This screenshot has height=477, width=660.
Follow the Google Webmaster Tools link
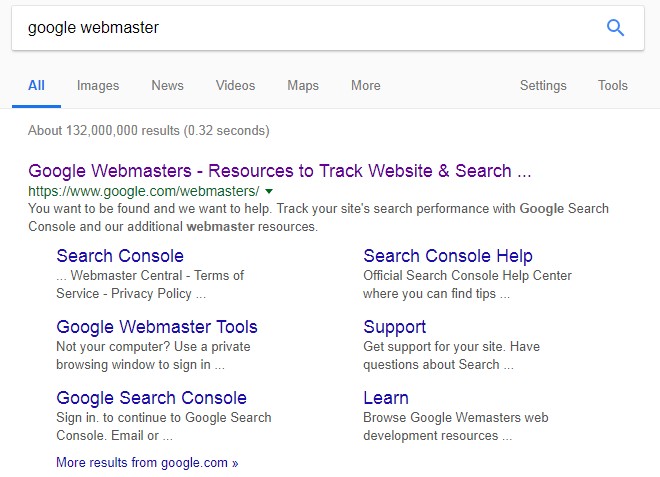click(157, 327)
